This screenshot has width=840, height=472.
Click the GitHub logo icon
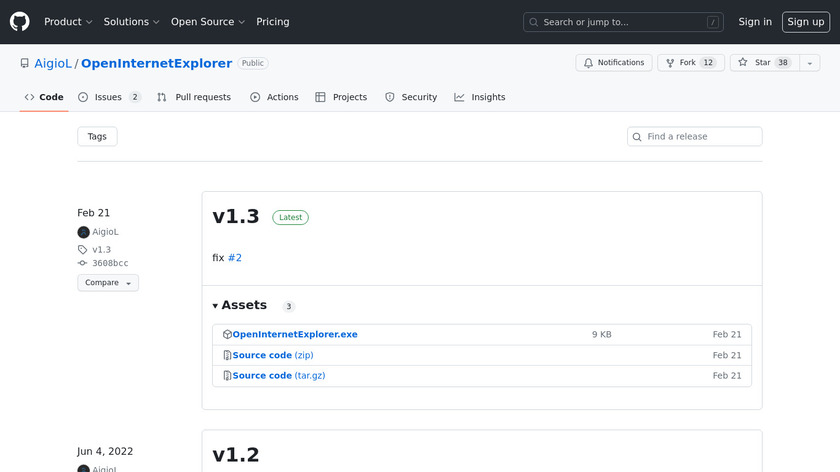tap(20, 21)
